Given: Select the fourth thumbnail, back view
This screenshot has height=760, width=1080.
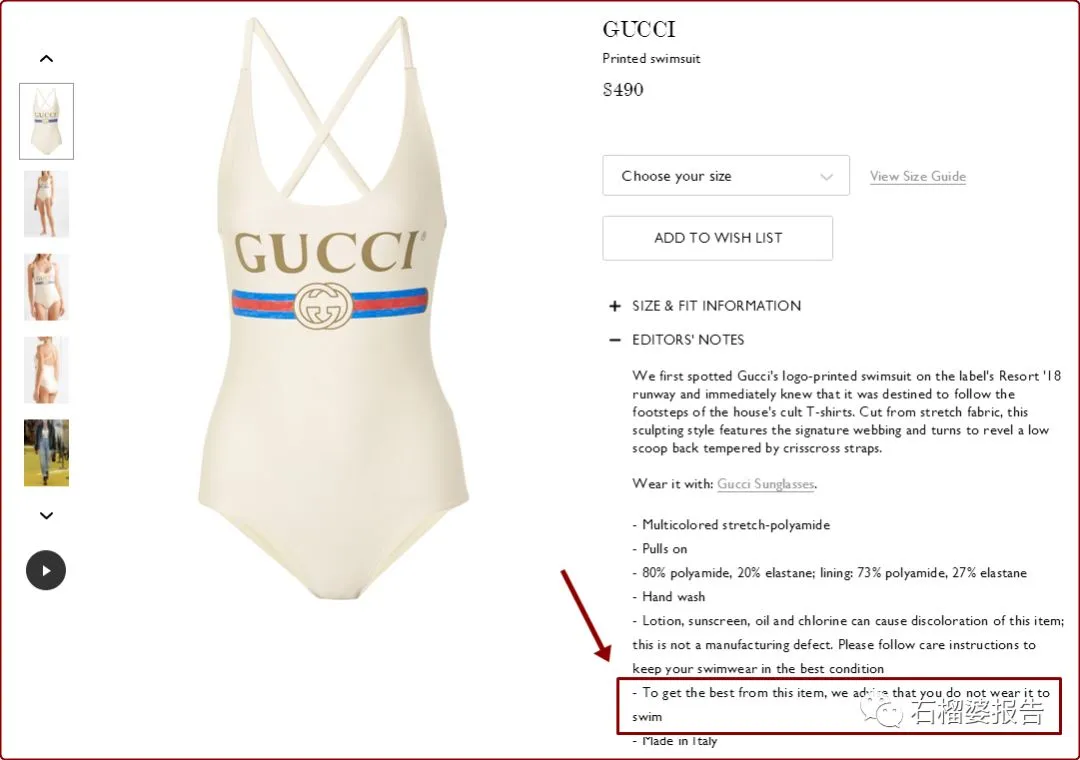Looking at the screenshot, I should (x=46, y=369).
